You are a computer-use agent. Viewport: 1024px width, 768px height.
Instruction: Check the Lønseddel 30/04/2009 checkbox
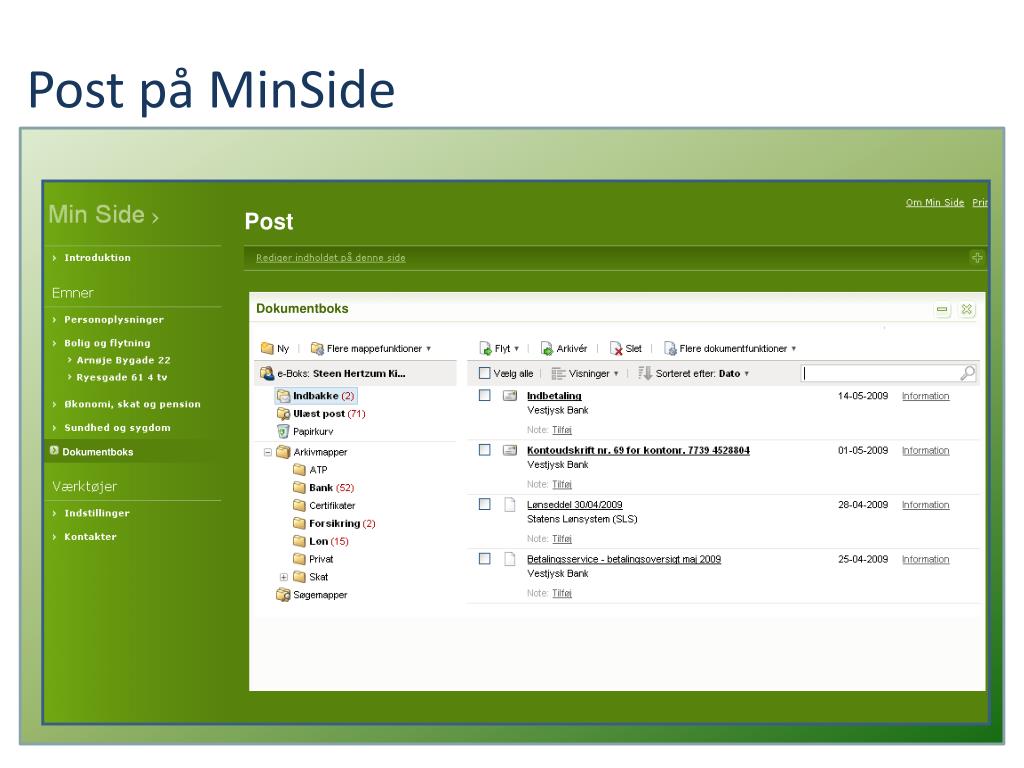[x=485, y=504]
